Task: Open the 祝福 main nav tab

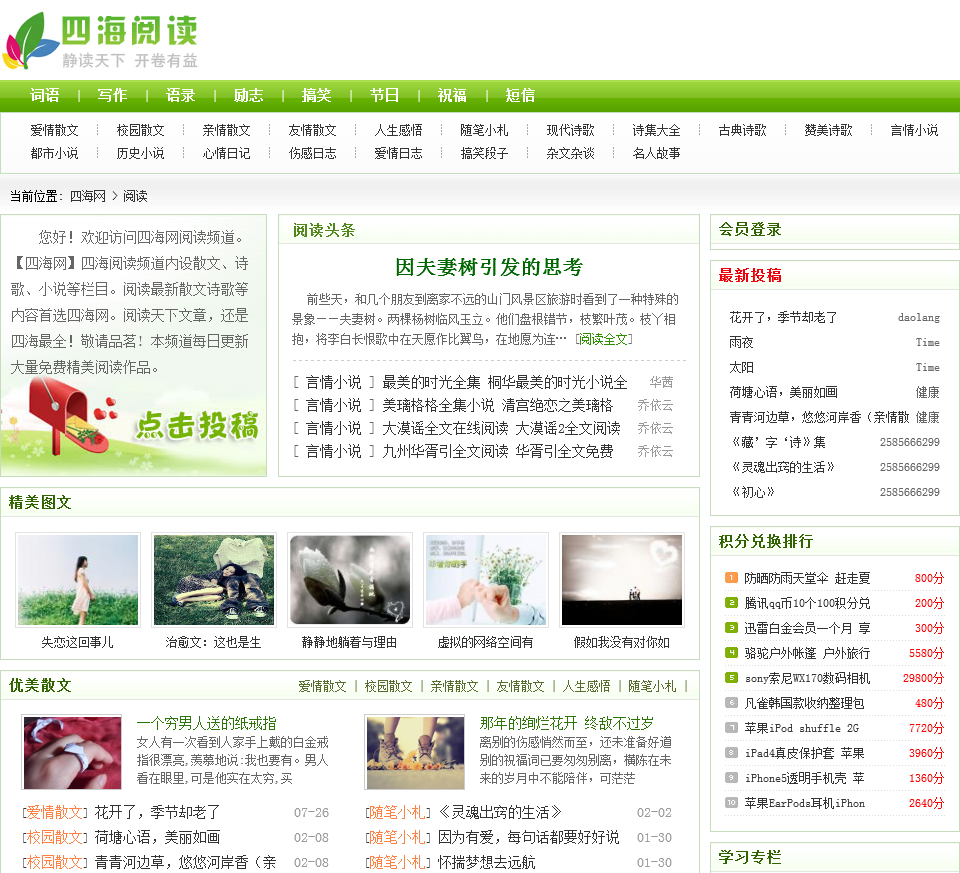Action: pos(452,96)
